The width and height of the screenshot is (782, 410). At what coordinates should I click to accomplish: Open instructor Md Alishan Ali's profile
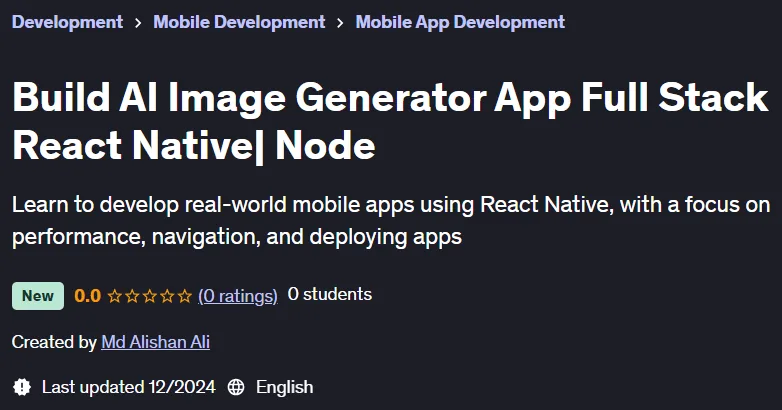156,342
